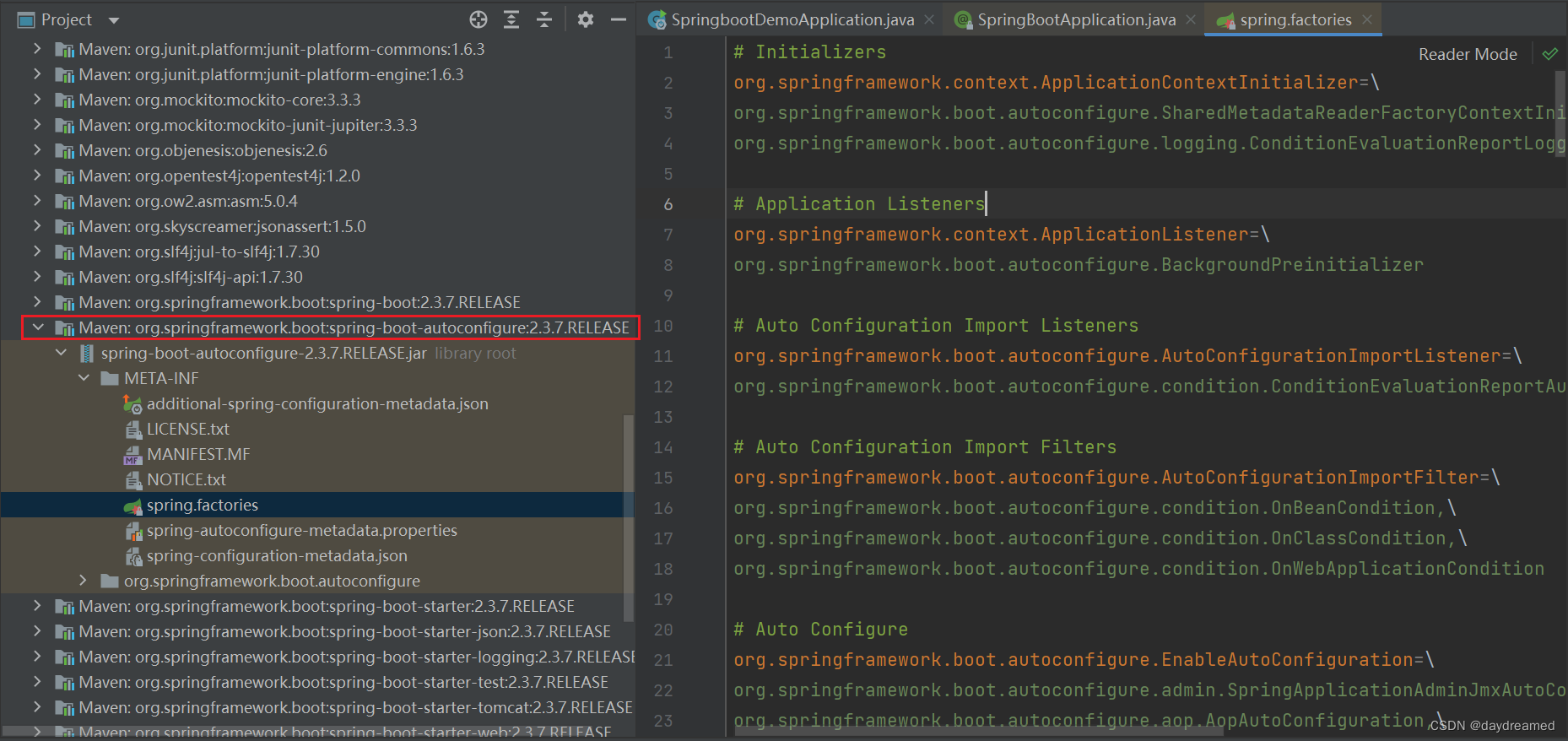Click line number 10 in the gutter
The image size is (1568, 741).
tap(663, 326)
